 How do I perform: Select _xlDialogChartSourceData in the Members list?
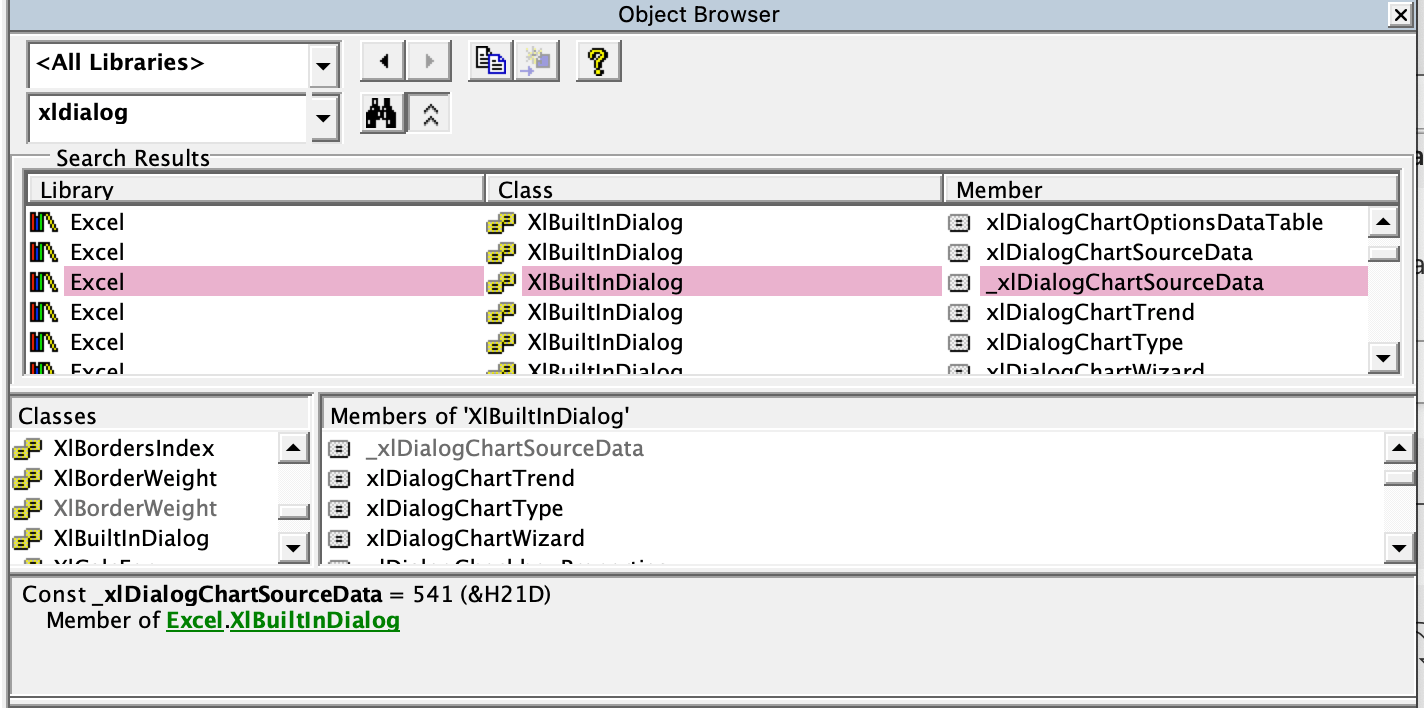(504, 448)
